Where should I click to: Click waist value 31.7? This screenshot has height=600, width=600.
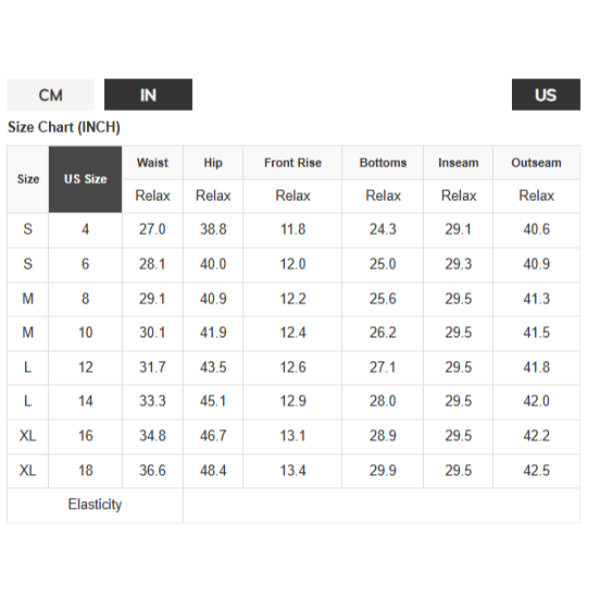coord(152,367)
